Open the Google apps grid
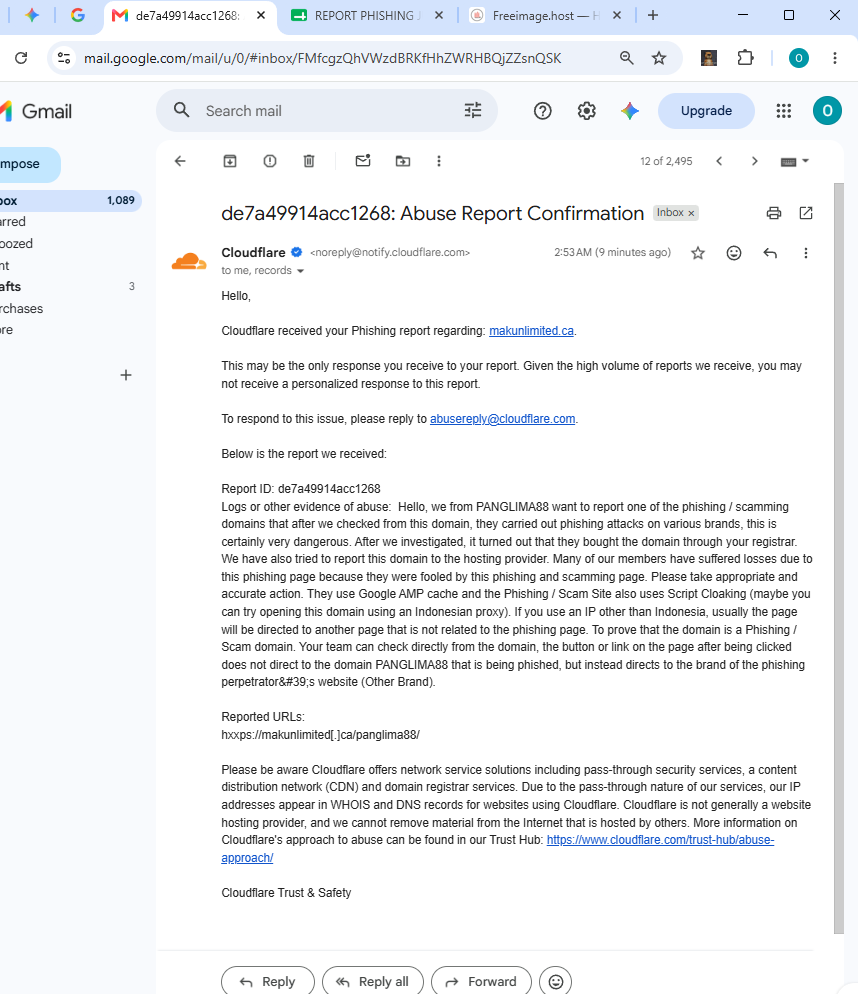 pos(784,111)
